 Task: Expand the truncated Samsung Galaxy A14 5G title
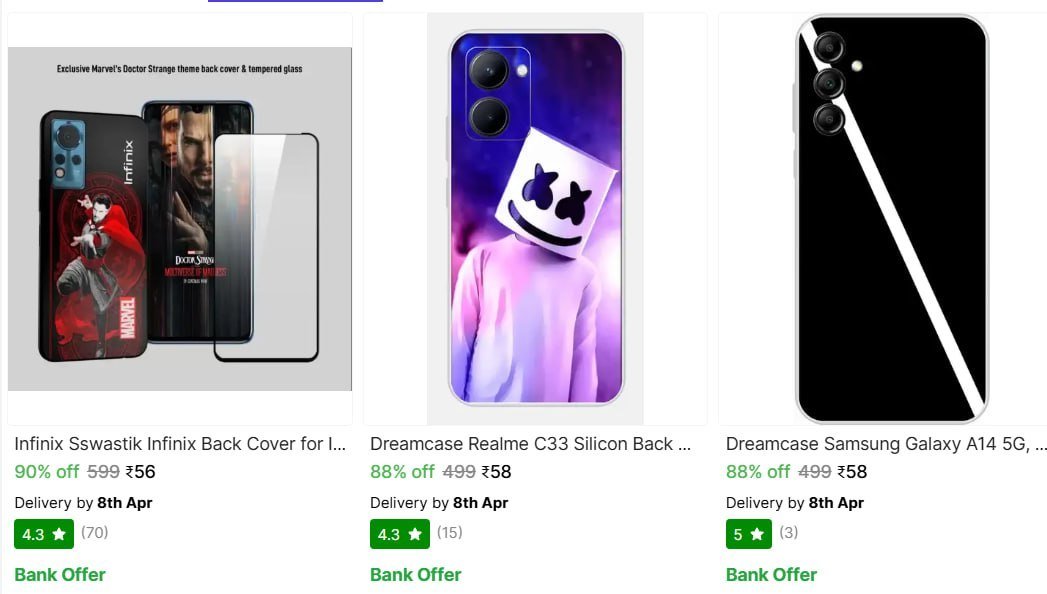click(x=880, y=444)
